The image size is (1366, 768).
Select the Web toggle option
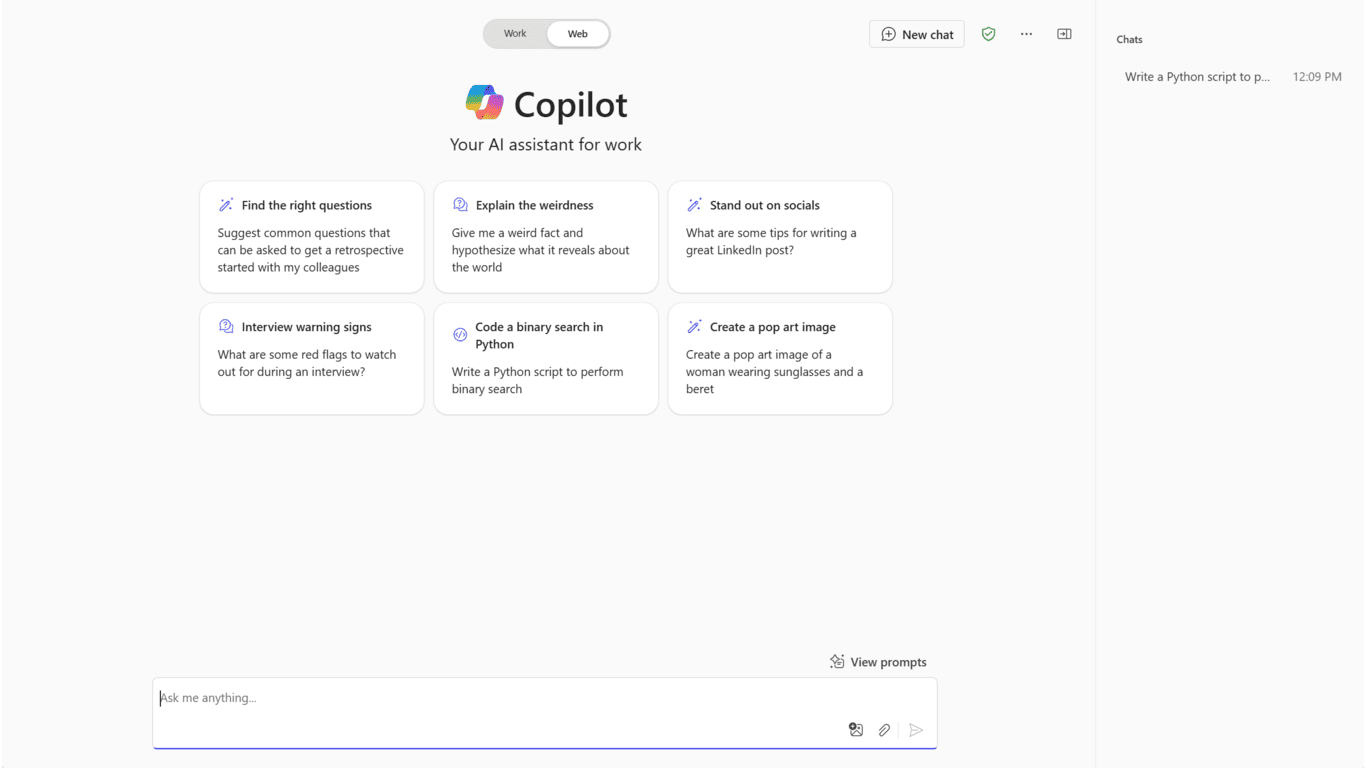coord(578,34)
